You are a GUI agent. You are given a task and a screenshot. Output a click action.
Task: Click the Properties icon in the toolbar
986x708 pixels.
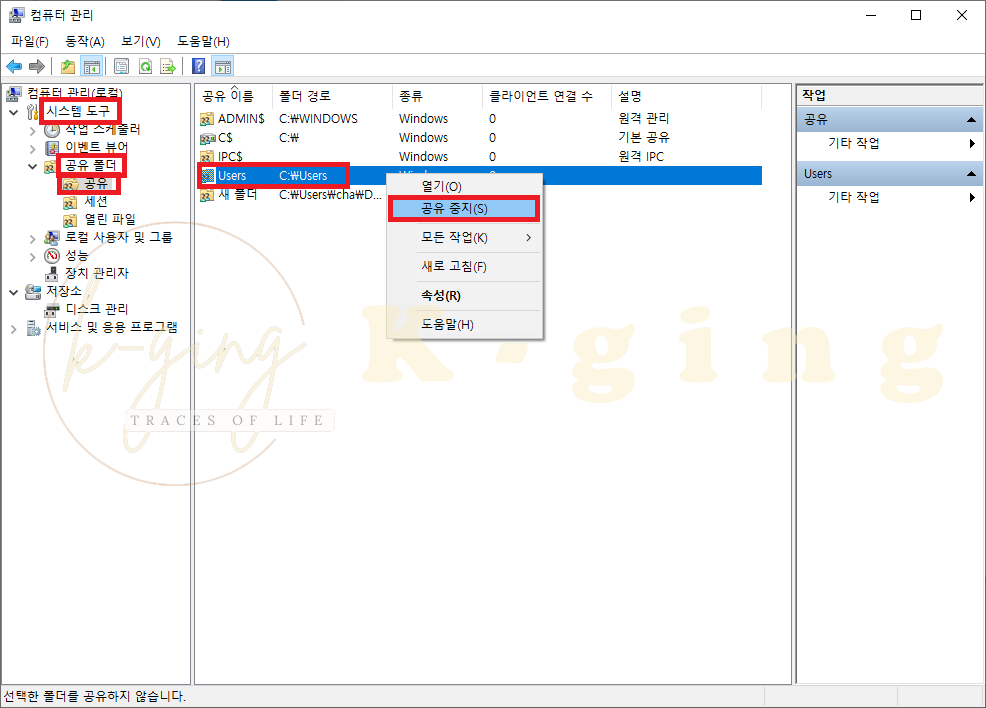122,66
